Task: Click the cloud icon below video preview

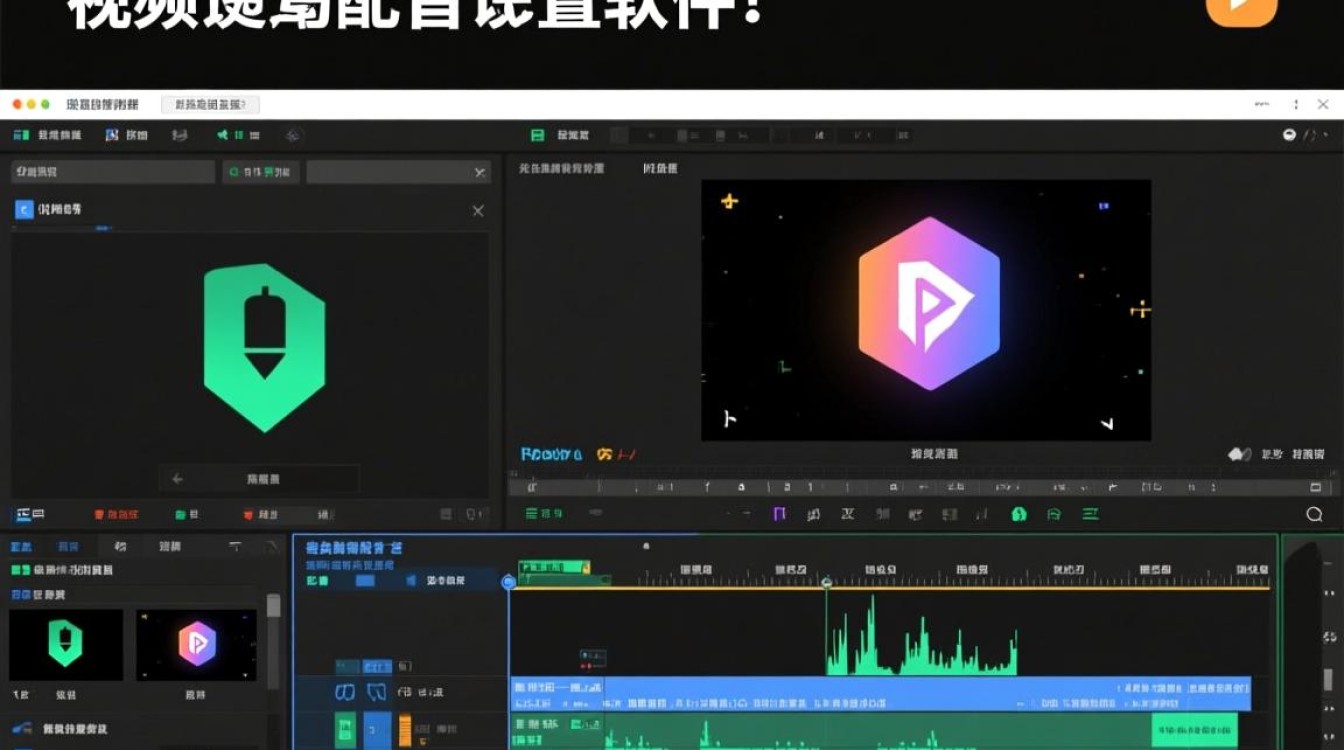Action: pyautogui.click(x=1240, y=454)
